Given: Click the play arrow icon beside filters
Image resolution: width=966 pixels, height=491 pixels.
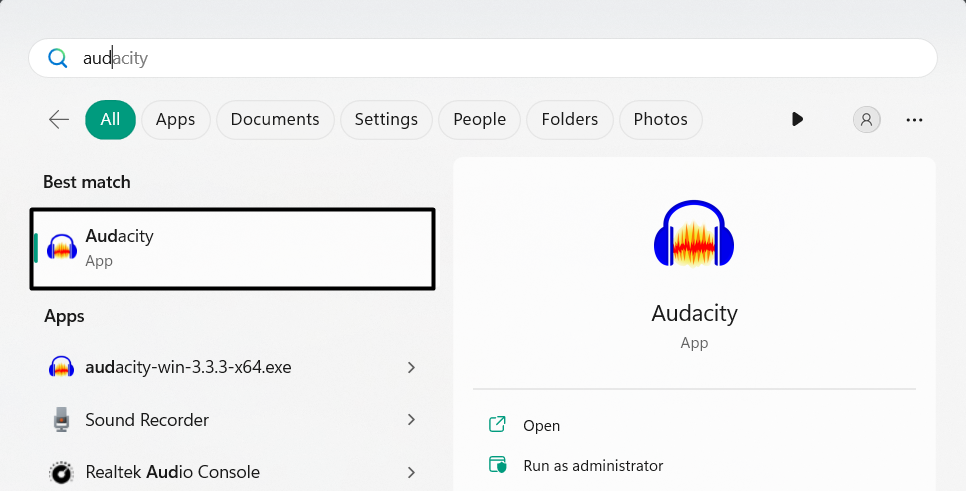Looking at the screenshot, I should pyautogui.click(x=797, y=119).
